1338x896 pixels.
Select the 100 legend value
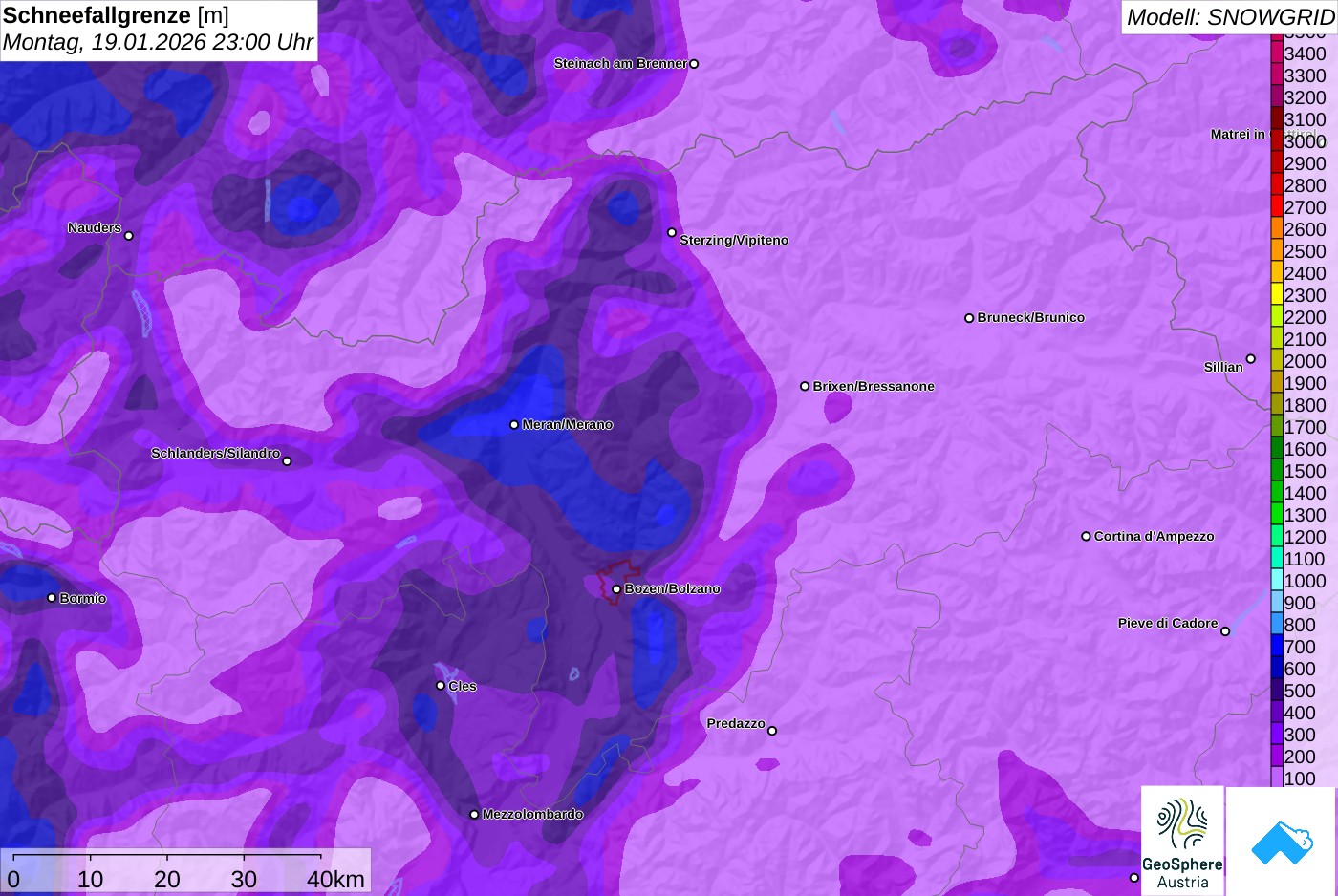[x=1300, y=779]
